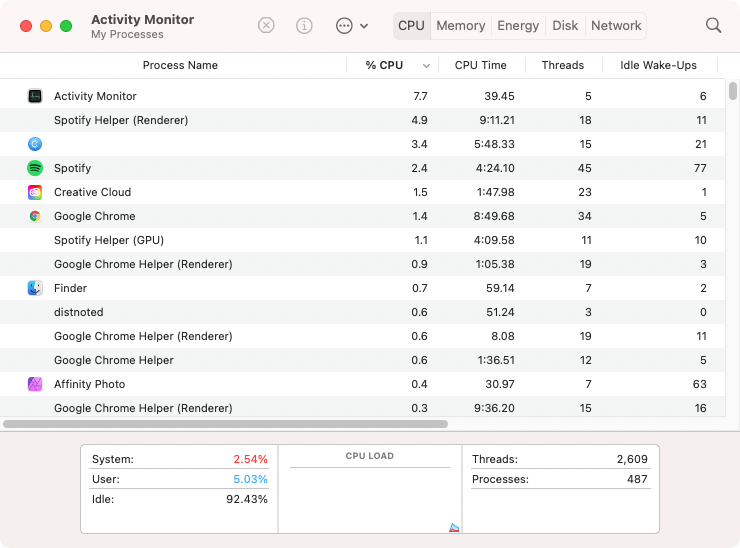Sort by CPU Time column header
Viewport: 740px width, 548px height.
(x=480, y=65)
